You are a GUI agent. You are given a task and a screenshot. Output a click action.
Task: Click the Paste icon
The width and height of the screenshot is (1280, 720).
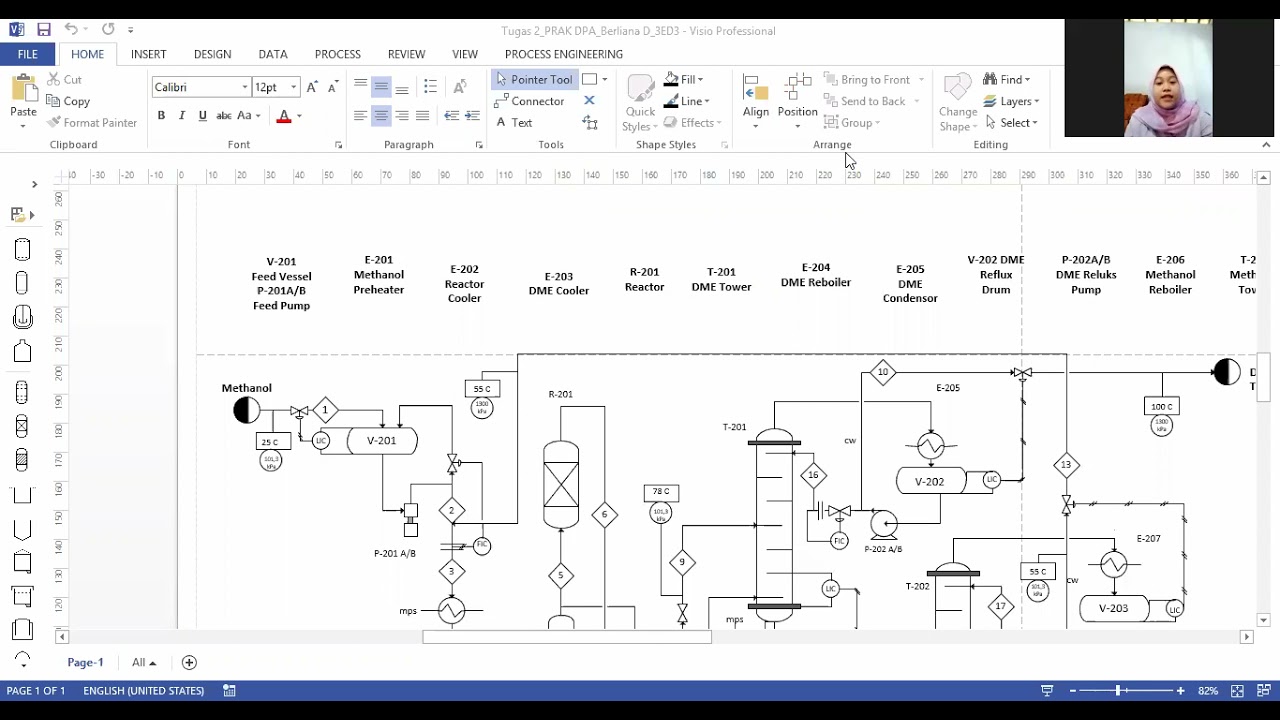(23, 99)
